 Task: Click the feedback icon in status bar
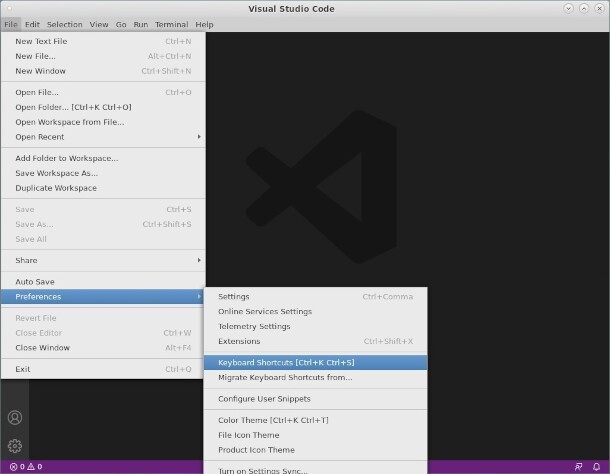(578, 467)
